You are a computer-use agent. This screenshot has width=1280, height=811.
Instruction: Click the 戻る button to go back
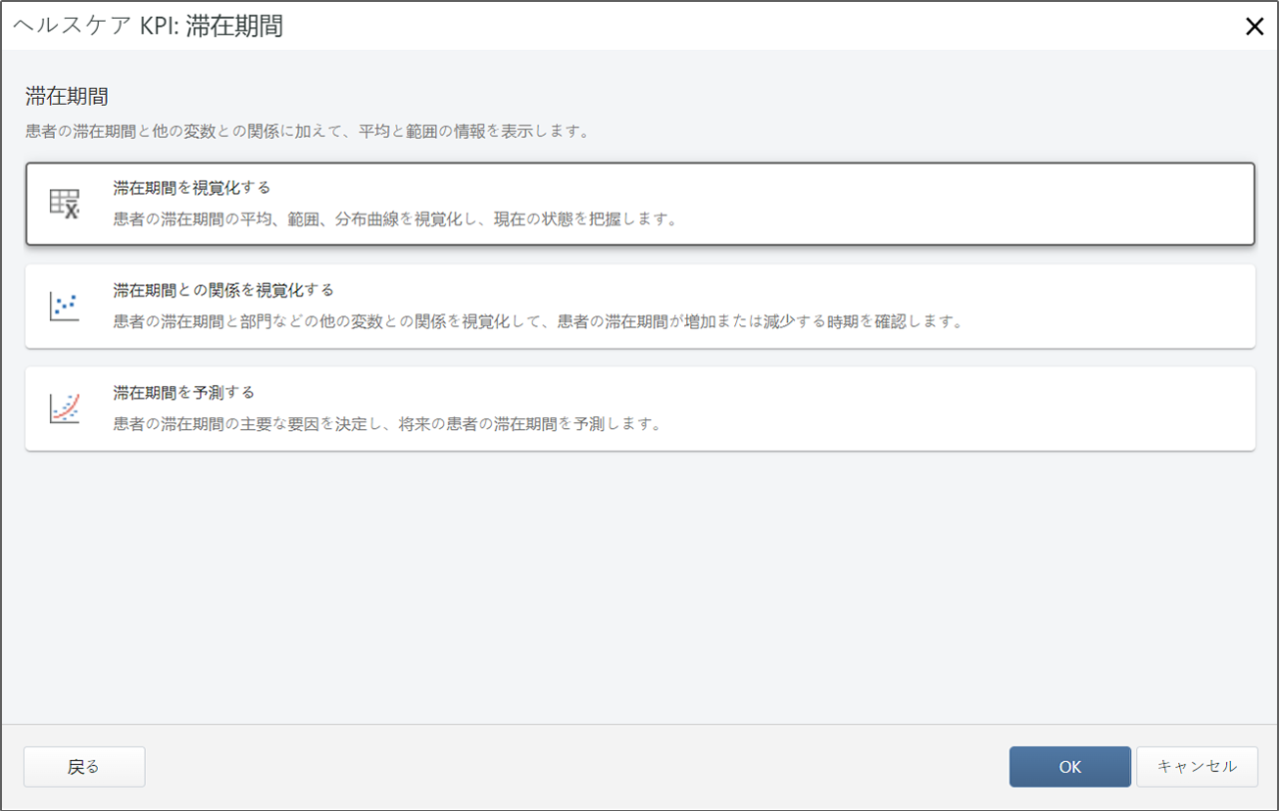pyautogui.click(x=84, y=766)
